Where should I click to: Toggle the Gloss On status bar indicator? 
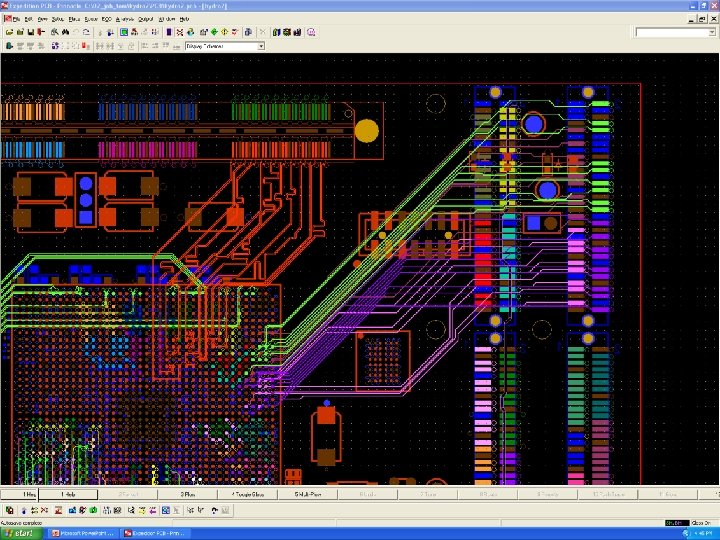click(701, 523)
